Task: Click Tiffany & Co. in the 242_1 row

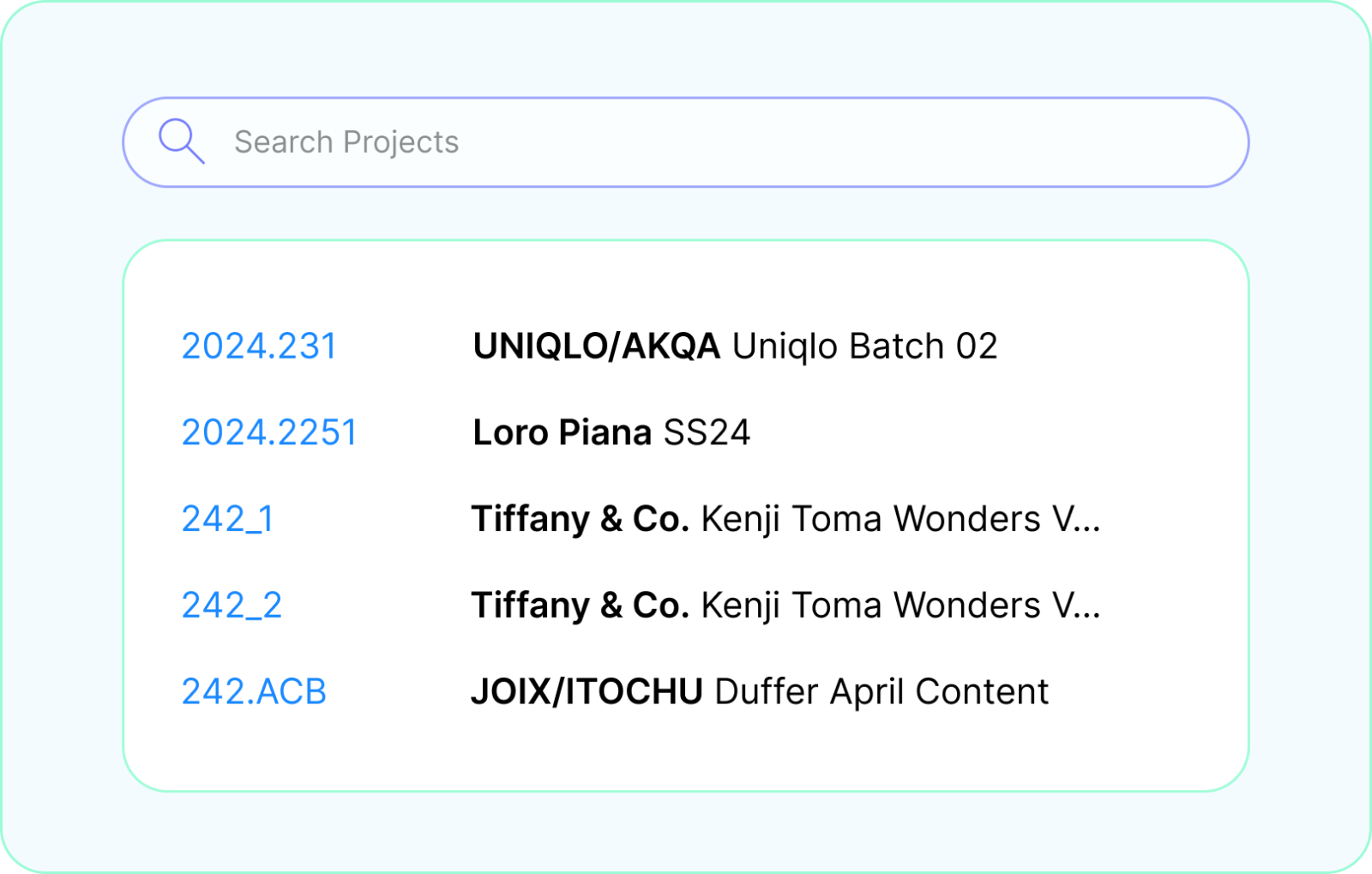Action: coord(580,519)
